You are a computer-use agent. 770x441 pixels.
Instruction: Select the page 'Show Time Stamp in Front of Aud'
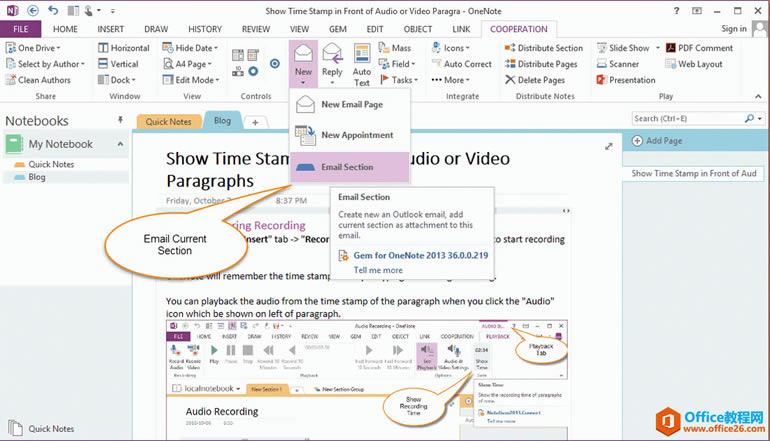693,173
